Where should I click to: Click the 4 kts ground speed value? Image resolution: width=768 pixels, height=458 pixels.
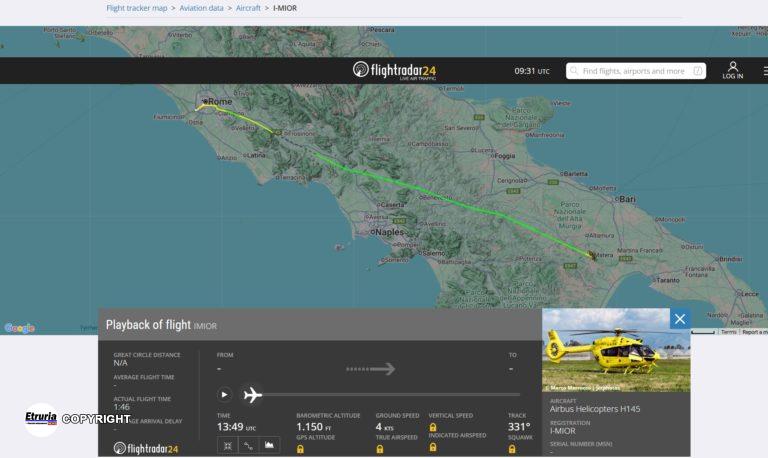coord(384,427)
